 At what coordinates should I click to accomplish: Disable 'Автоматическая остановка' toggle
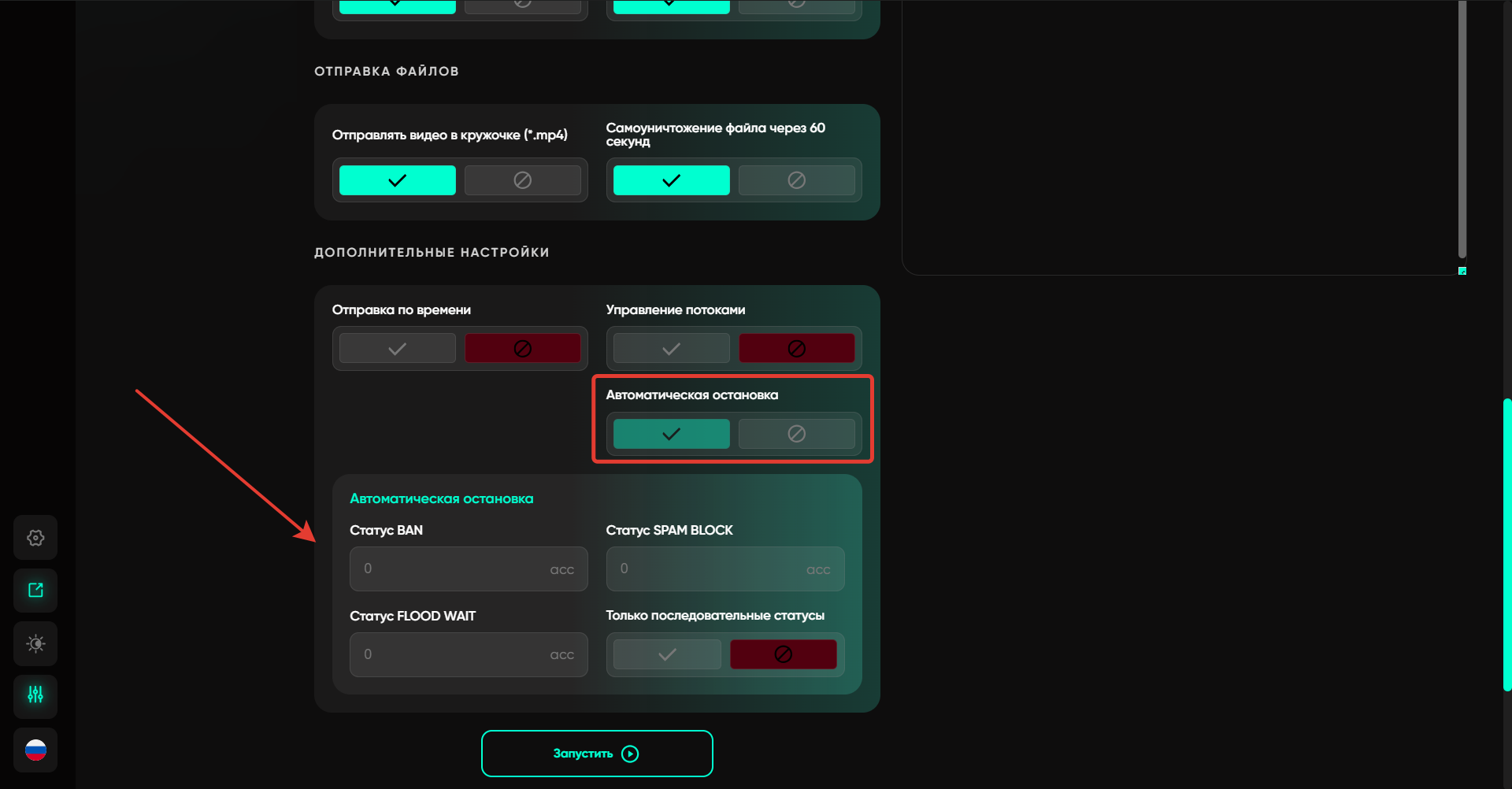[796, 434]
